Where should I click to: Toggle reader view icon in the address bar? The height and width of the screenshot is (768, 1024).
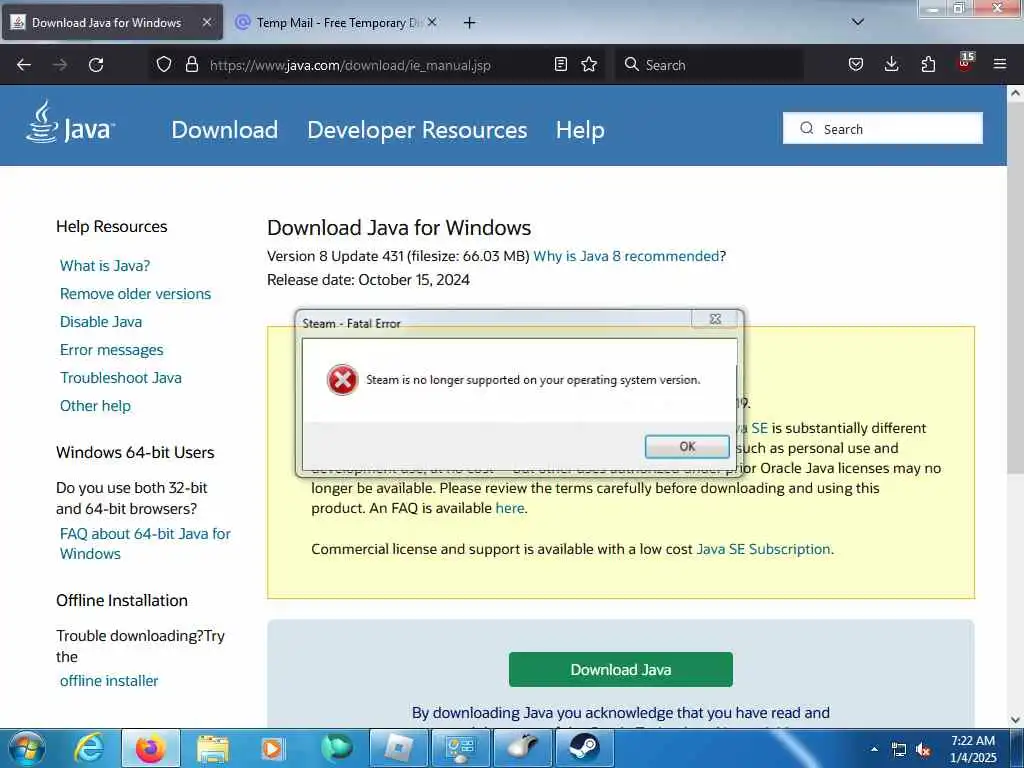pos(560,65)
